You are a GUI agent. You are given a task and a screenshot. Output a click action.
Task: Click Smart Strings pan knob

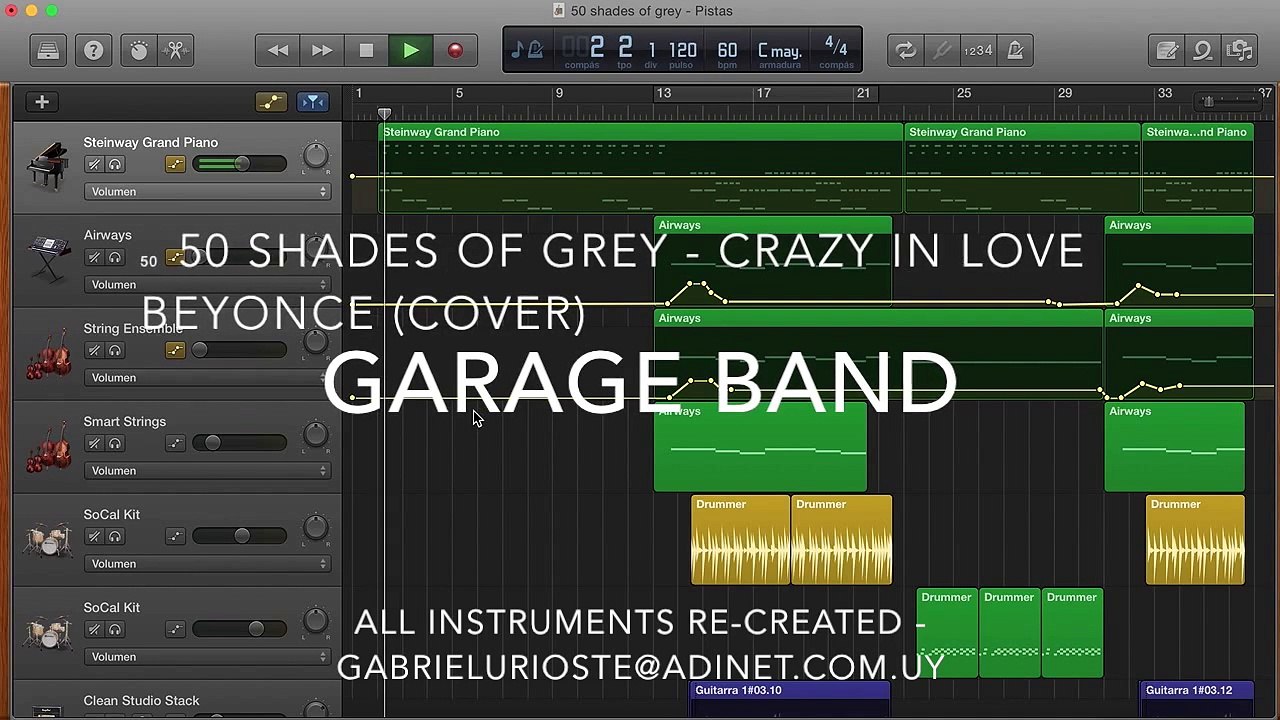(315, 434)
